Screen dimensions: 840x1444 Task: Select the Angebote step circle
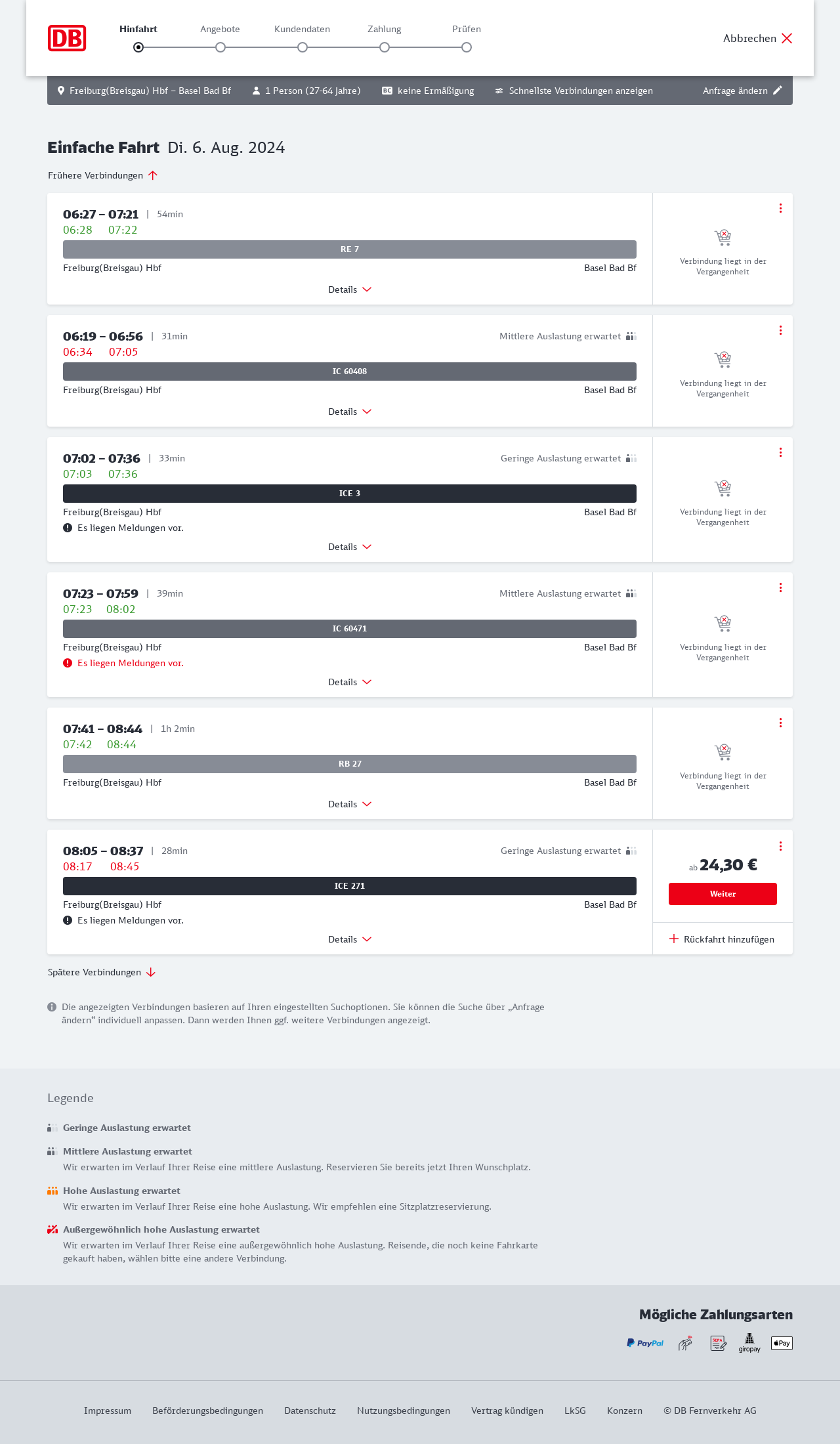click(220, 47)
